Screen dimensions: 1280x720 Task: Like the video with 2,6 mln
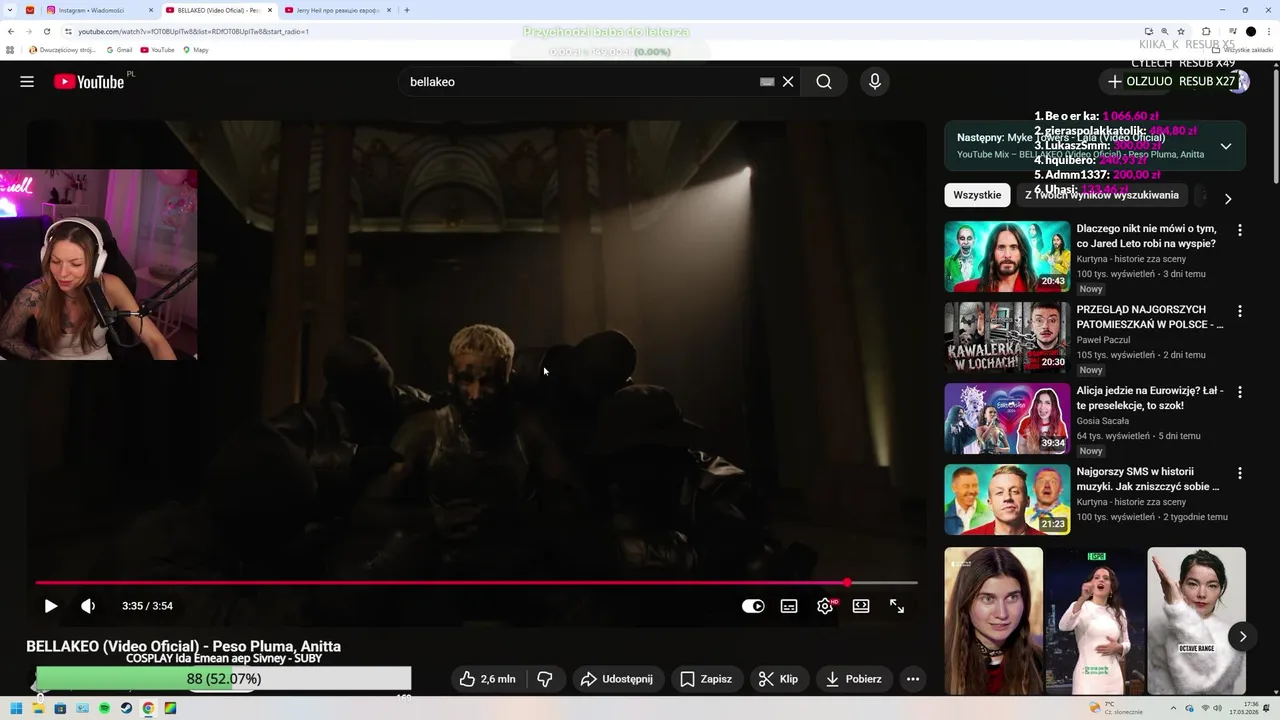click(x=487, y=679)
